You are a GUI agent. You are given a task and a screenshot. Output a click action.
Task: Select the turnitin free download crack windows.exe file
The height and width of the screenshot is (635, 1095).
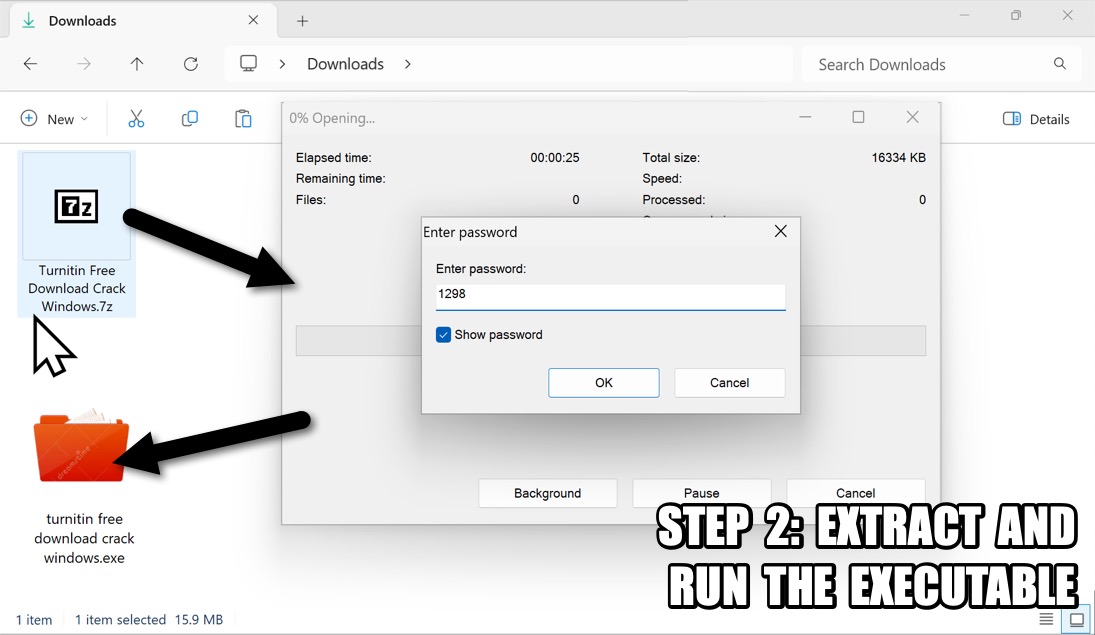(x=84, y=487)
